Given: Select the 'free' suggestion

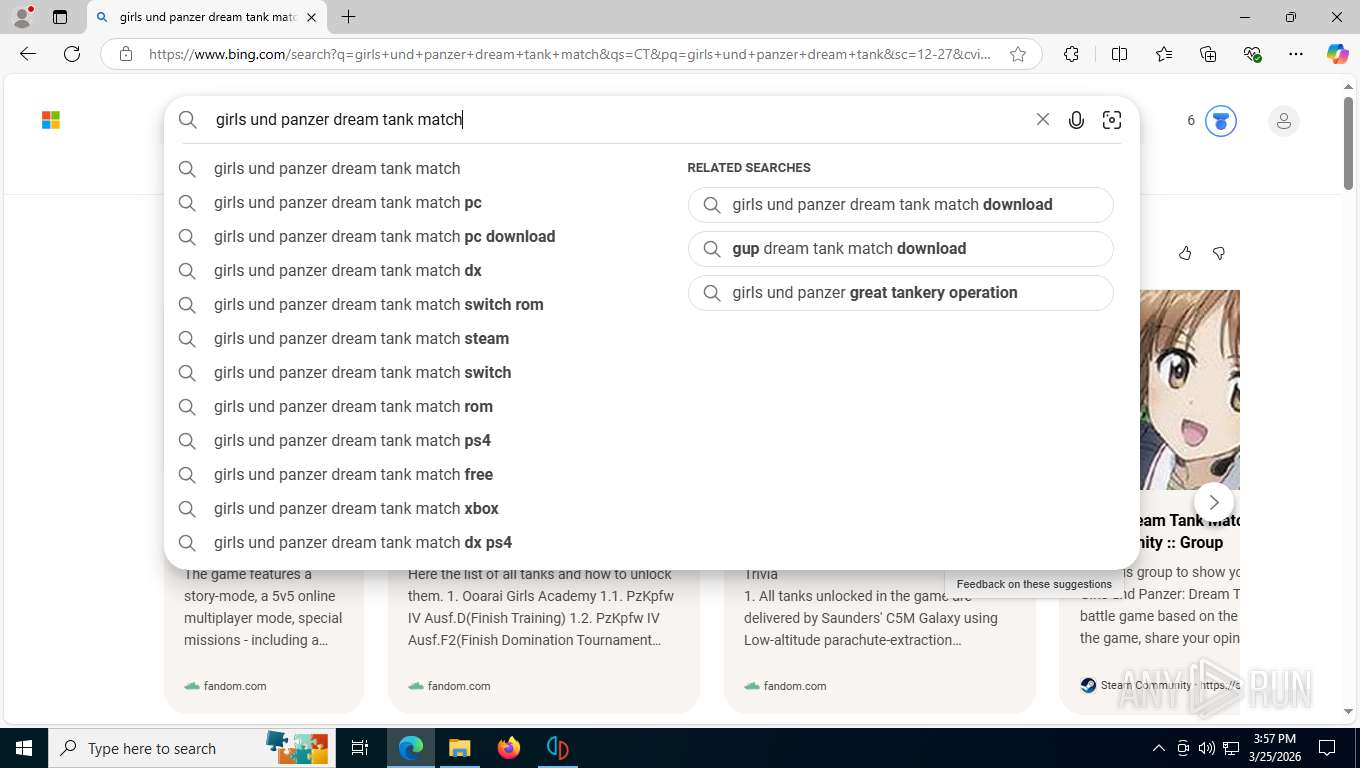Looking at the screenshot, I should point(353,474).
